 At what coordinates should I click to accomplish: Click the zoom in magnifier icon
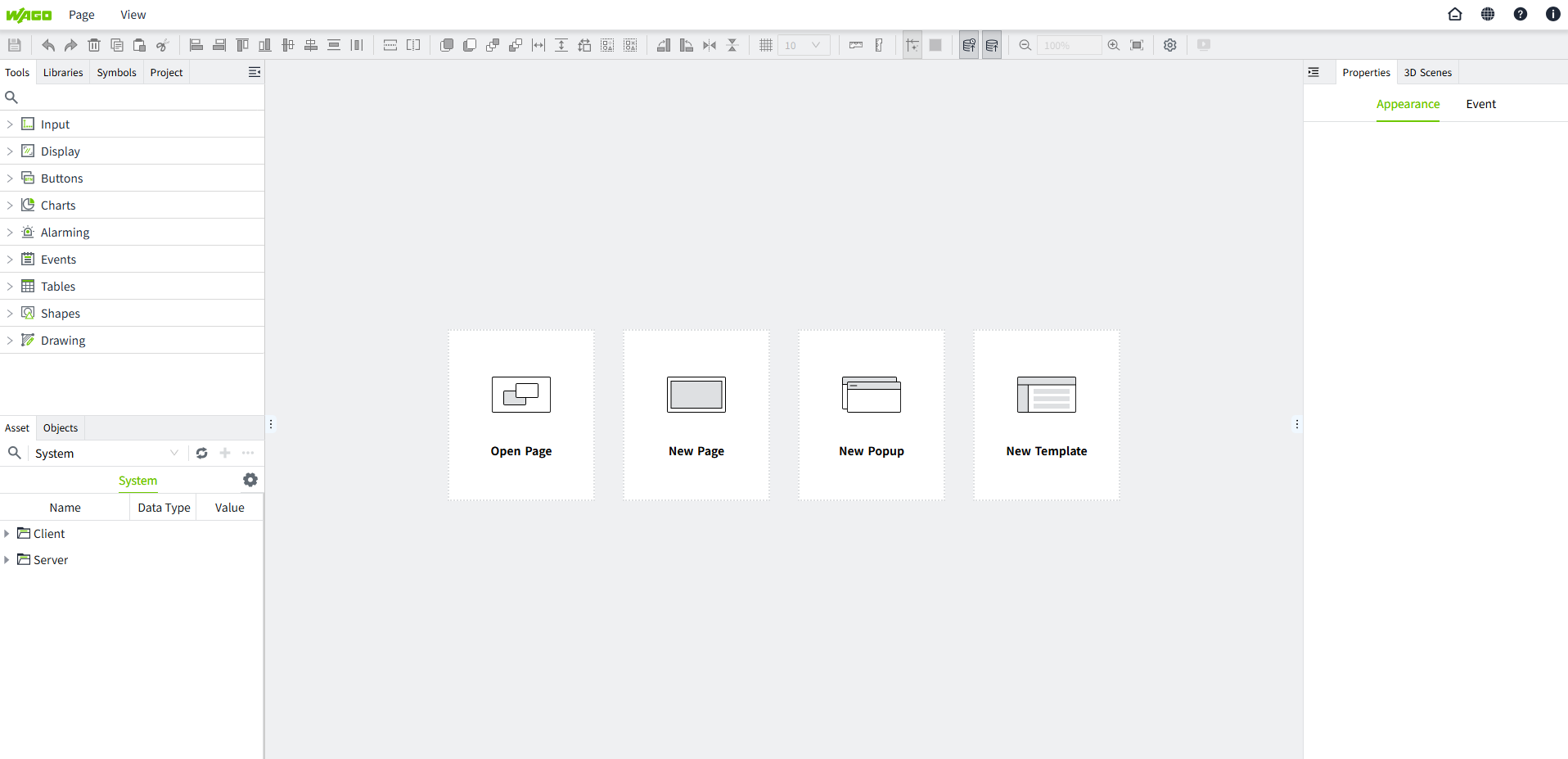coord(1113,45)
